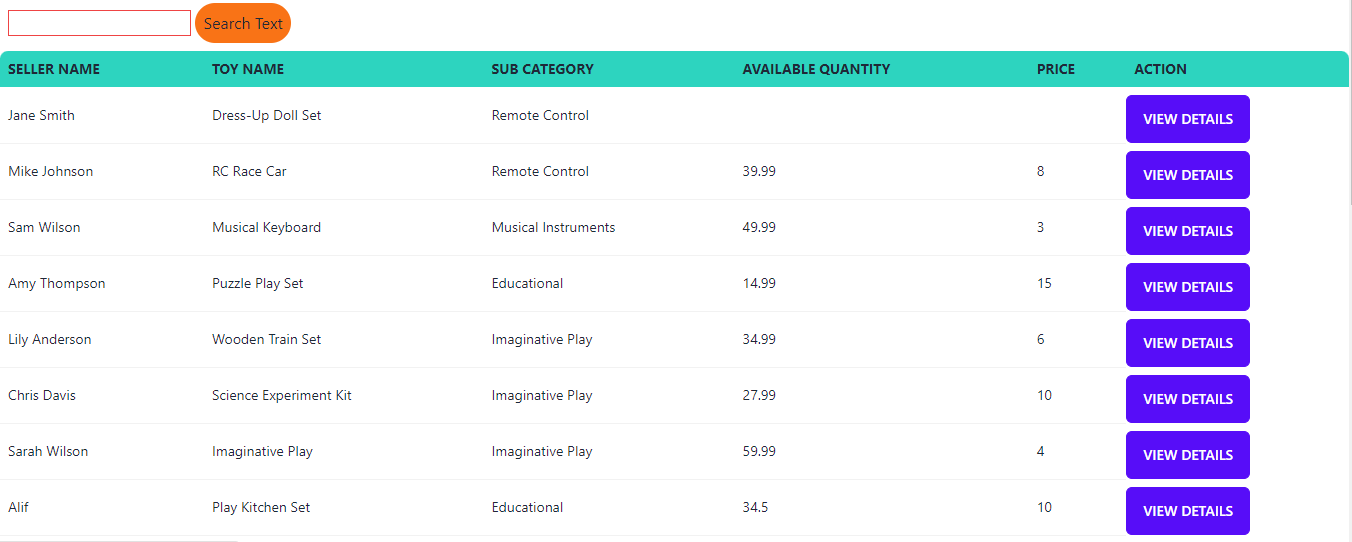The height and width of the screenshot is (542, 1352).
Task: Select the Sub Category column header
Action: (542, 69)
